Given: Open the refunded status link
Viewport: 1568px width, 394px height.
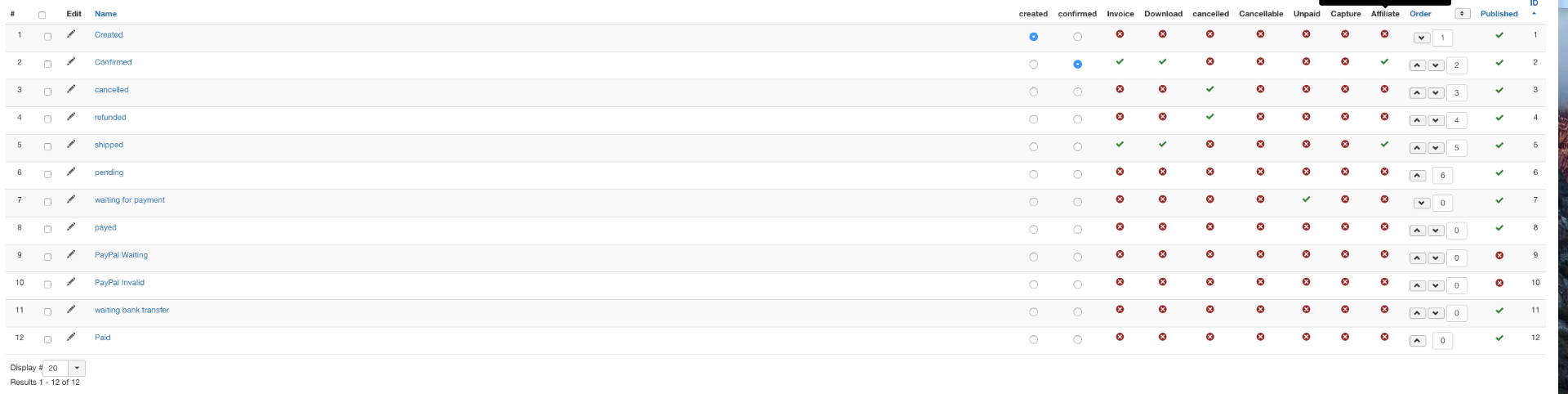Looking at the screenshot, I should point(110,118).
